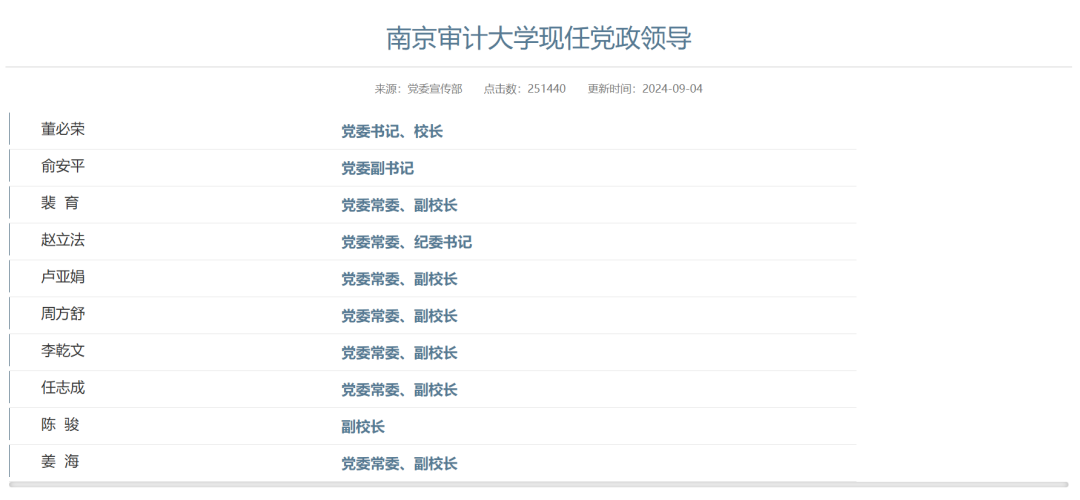Click the update time 2024-09-04
This screenshot has width=1080, height=500.
672,89
